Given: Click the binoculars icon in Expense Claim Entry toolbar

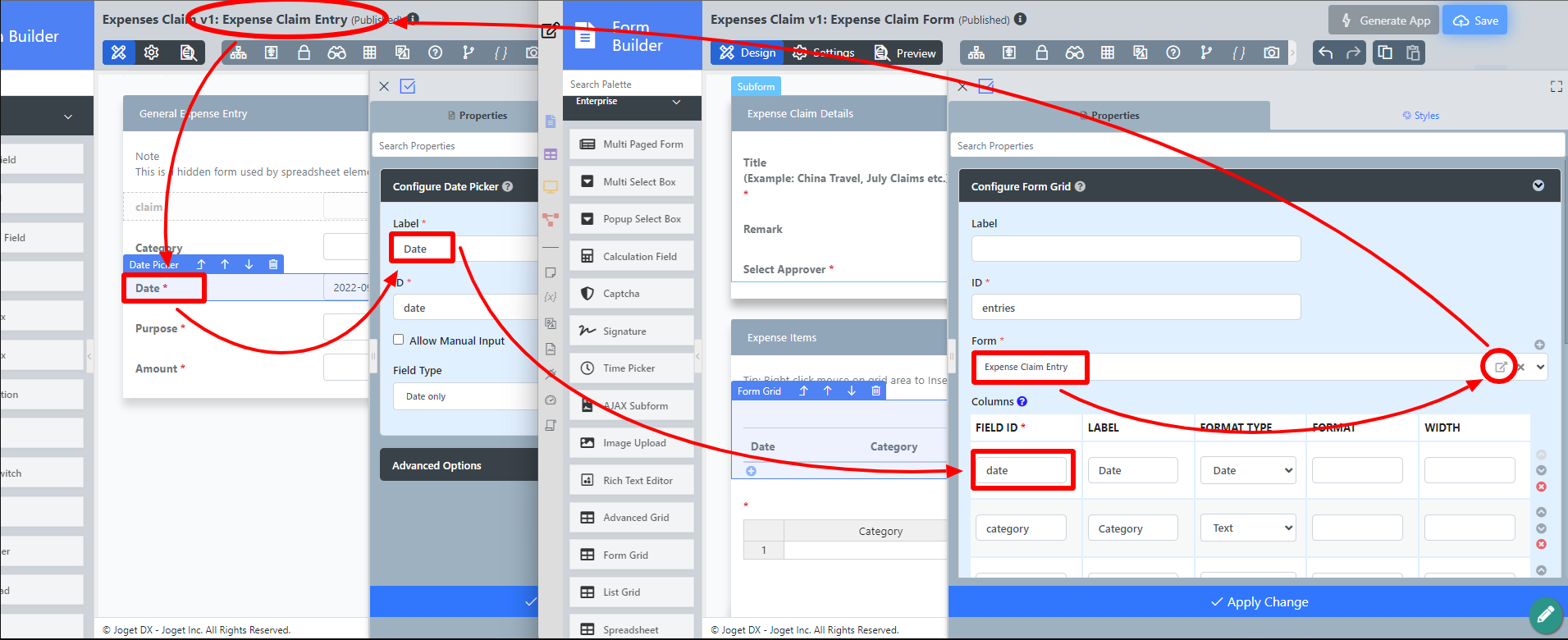Looking at the screenshot, I should click(336, 53).
